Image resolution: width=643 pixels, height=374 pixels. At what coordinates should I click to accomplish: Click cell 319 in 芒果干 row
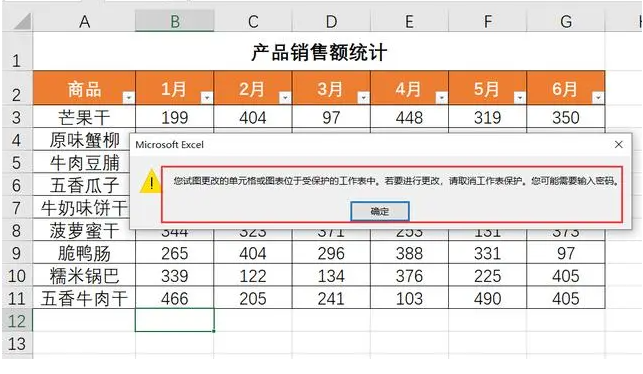(x=488, y=117)
